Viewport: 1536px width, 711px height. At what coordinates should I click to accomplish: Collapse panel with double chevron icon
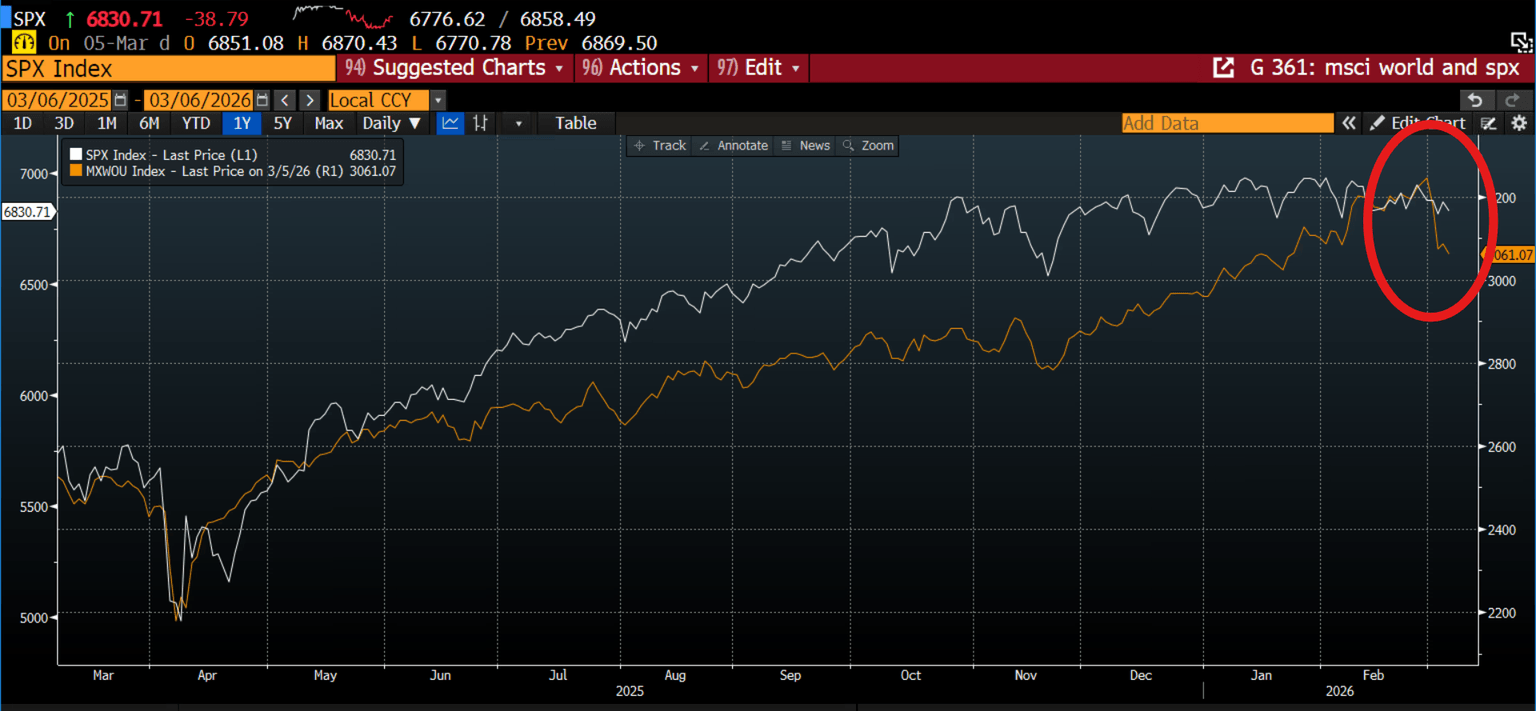[x=1349, y=123]
